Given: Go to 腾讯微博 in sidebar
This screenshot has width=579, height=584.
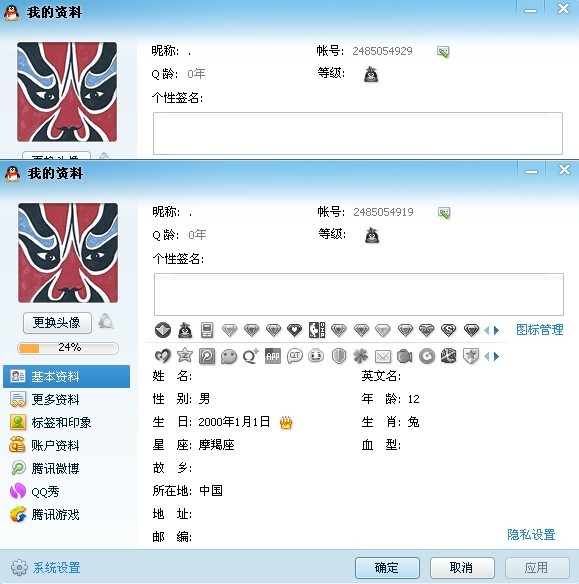Looking at the screenshot, I should click(67, 469).
